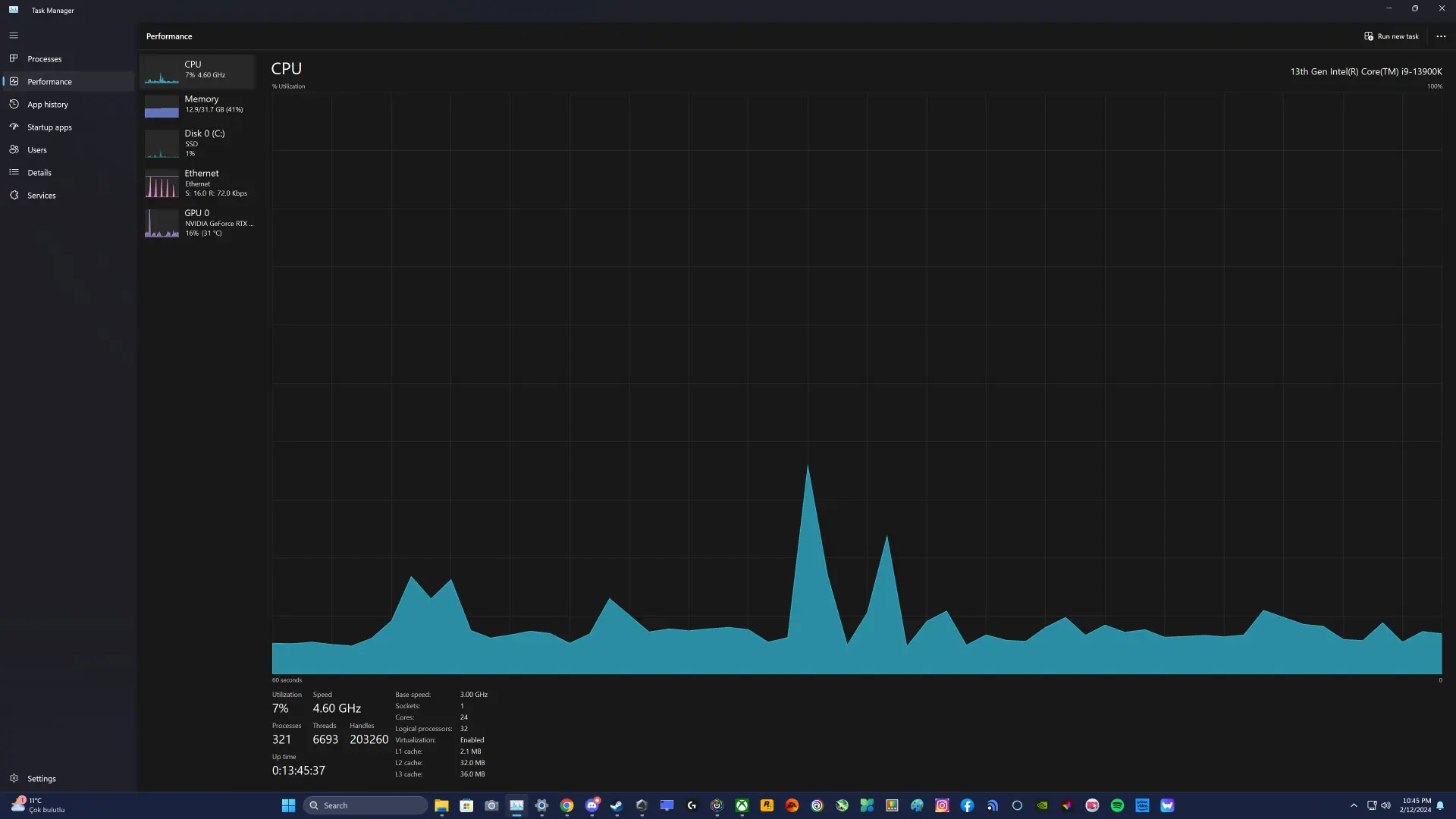
Task: Open the Windows Start button
Action: pos(288,805)
